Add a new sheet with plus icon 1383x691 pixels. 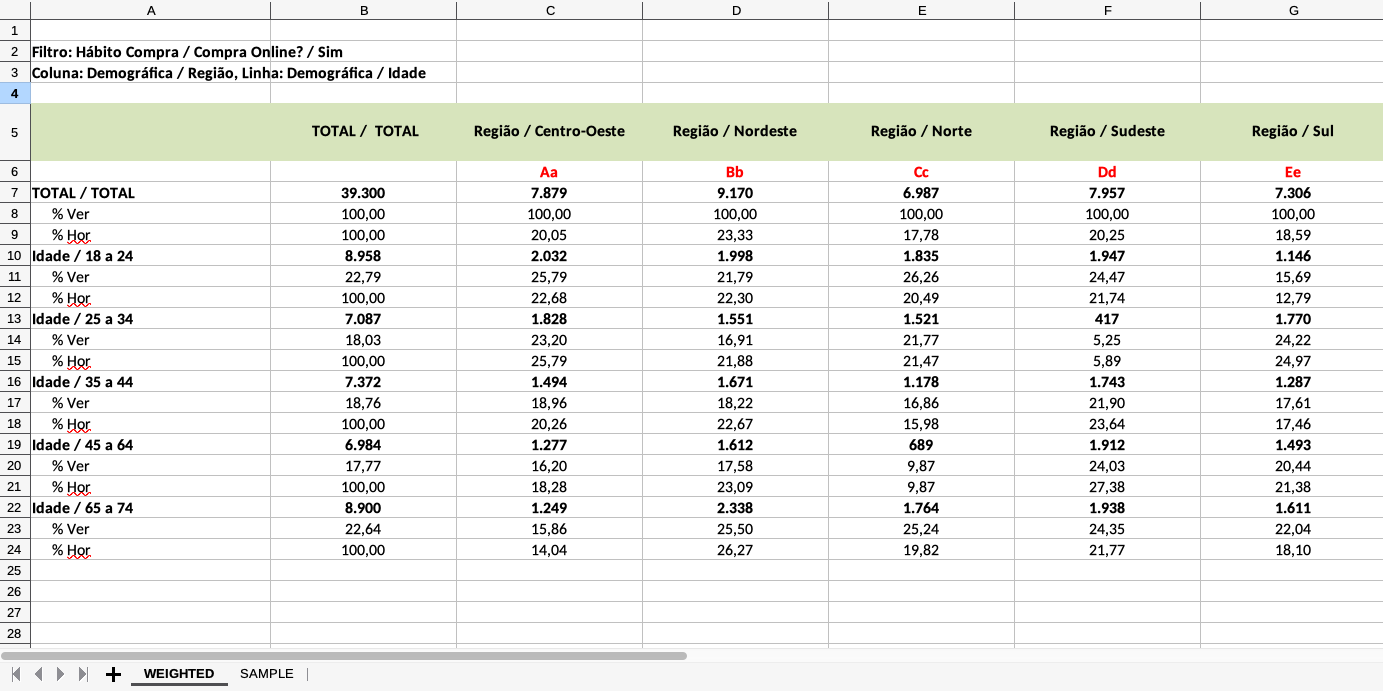(x=113, y=674)
